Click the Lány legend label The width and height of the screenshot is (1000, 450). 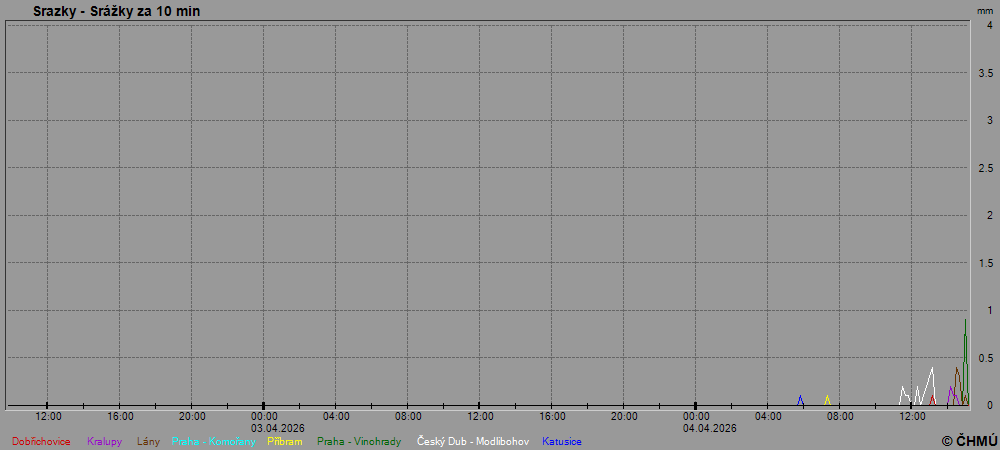[x=148, y=441]
